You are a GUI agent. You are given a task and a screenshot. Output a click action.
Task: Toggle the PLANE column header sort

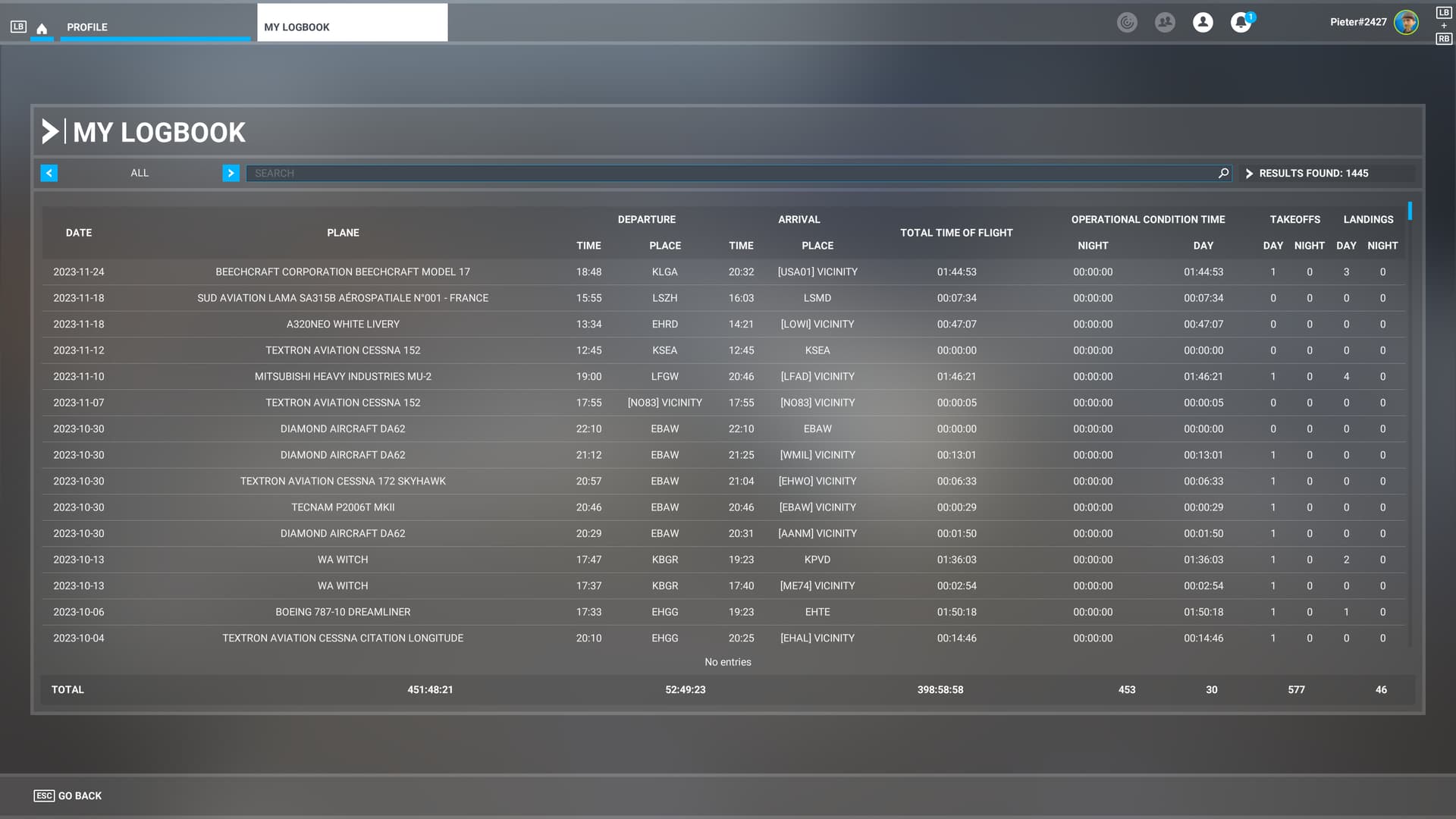343,233
